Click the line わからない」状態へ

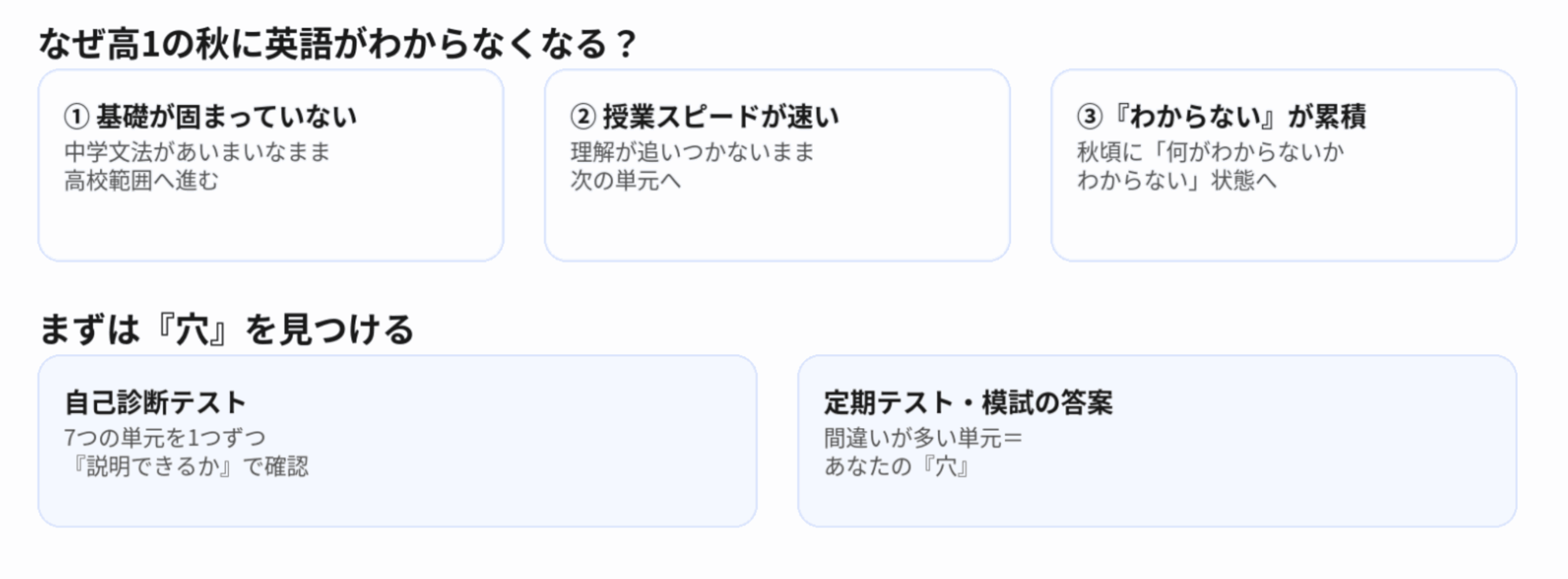(1177, 181)
